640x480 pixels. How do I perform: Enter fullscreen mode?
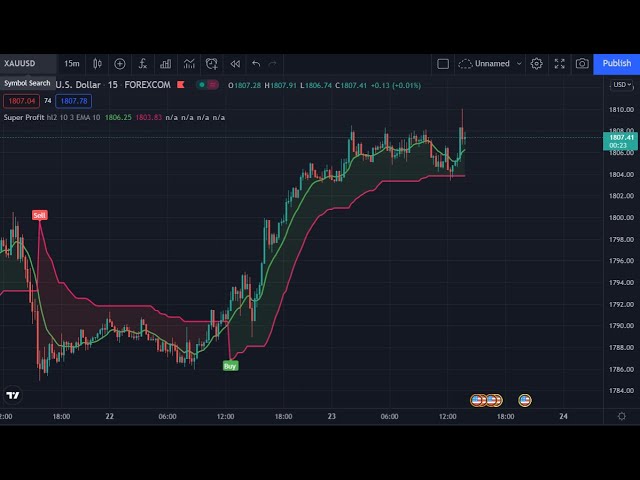point(559,63)
